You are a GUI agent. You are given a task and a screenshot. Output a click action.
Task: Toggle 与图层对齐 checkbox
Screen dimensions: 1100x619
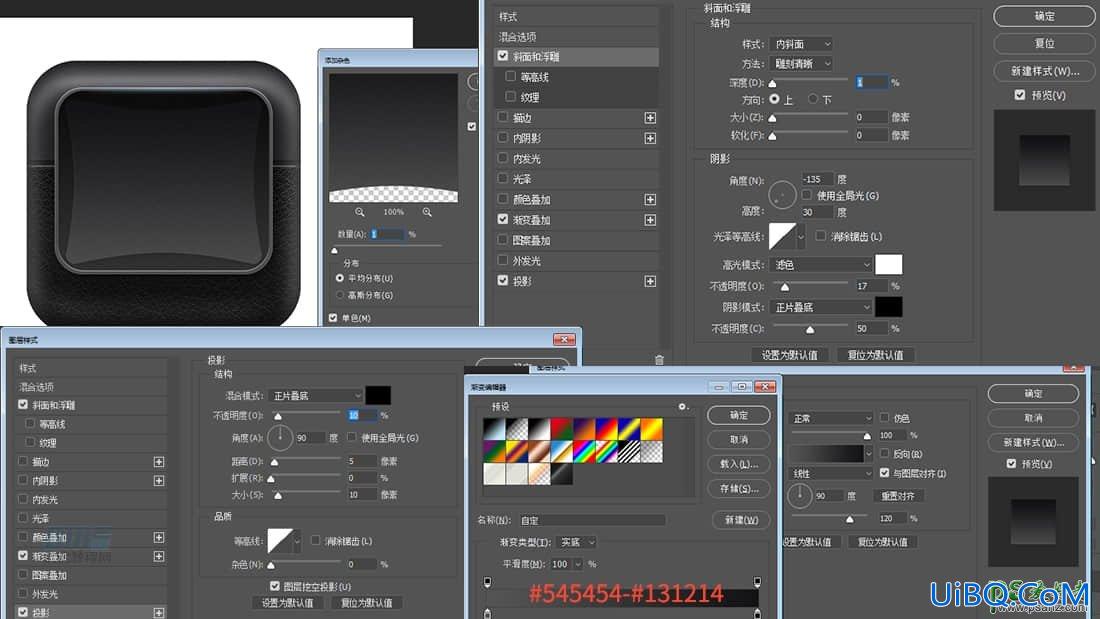click(x=885, y=473)
